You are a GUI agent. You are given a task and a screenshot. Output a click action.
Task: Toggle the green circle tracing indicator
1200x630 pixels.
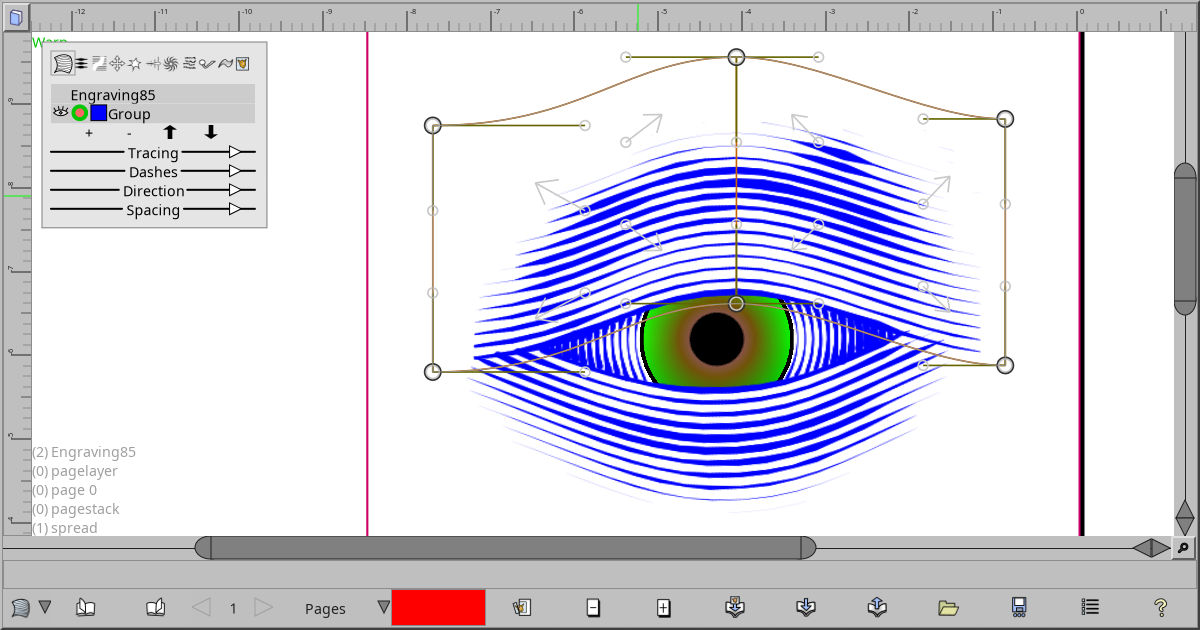click(79, 112)
